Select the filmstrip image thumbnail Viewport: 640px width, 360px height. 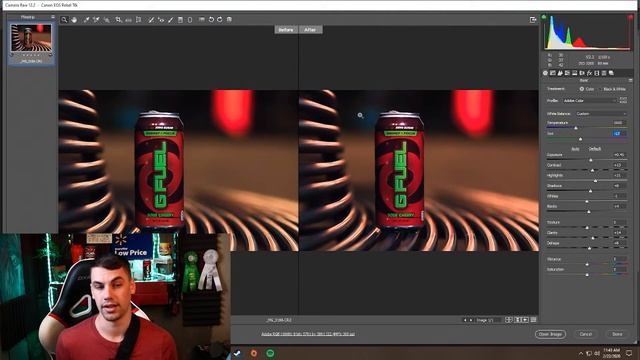31,38
